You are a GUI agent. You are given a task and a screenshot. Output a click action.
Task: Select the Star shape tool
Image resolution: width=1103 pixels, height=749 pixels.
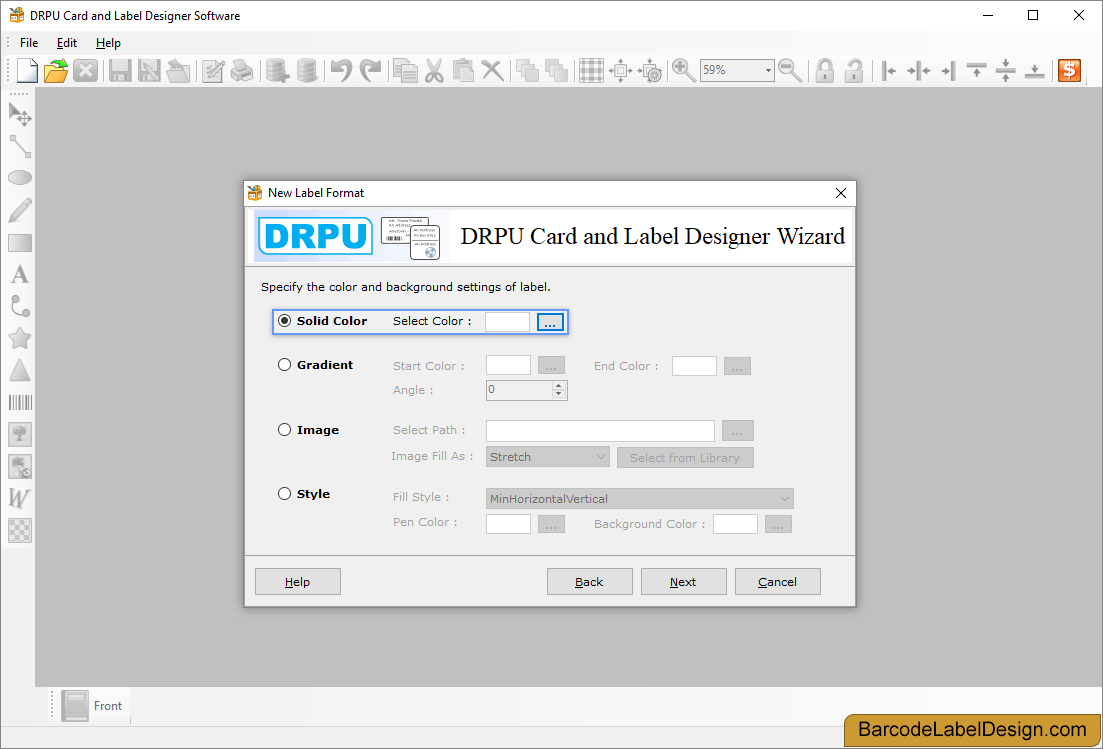[20, 338]
